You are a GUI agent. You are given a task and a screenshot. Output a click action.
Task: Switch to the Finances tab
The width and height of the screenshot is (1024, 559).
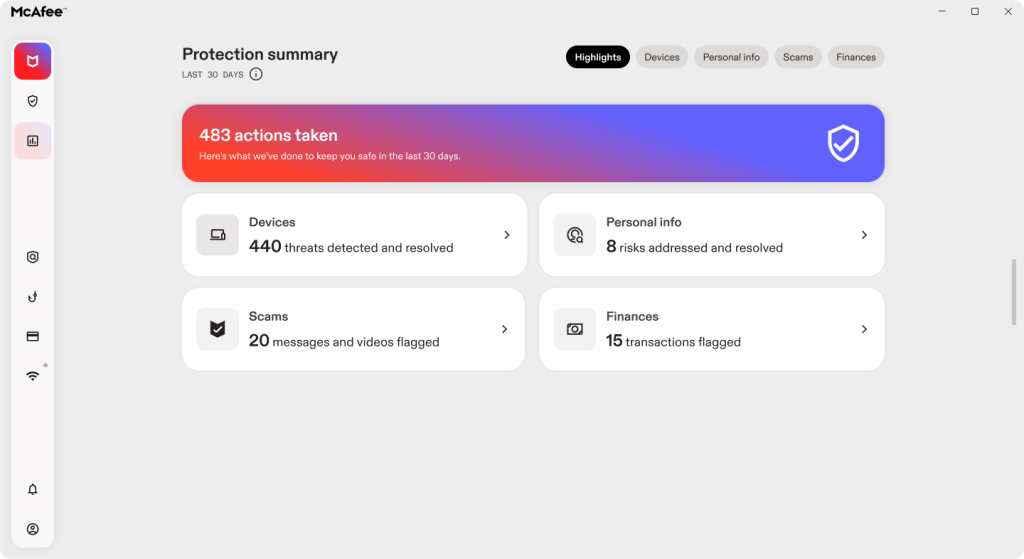856,57
